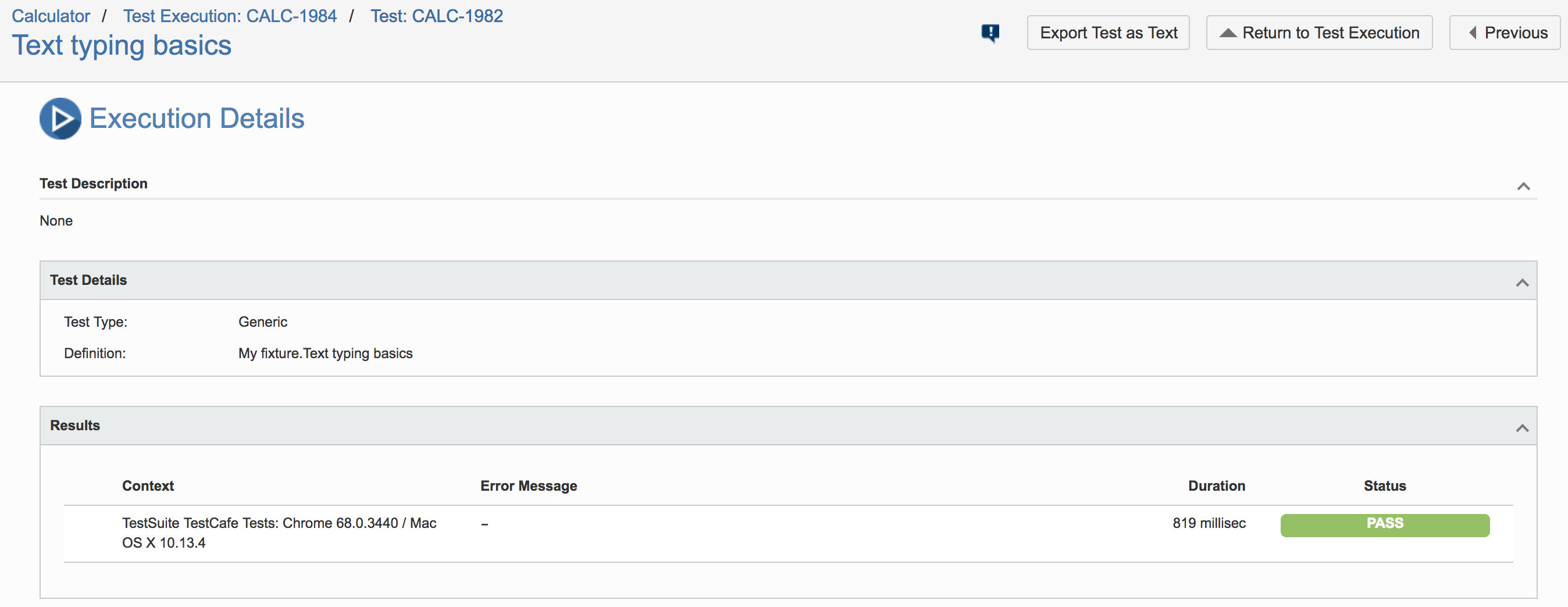Screen dimensions: 1568x607
Task: Click the TestSuite TestCafe Tests context cell
Action: [x=279, y=533]
